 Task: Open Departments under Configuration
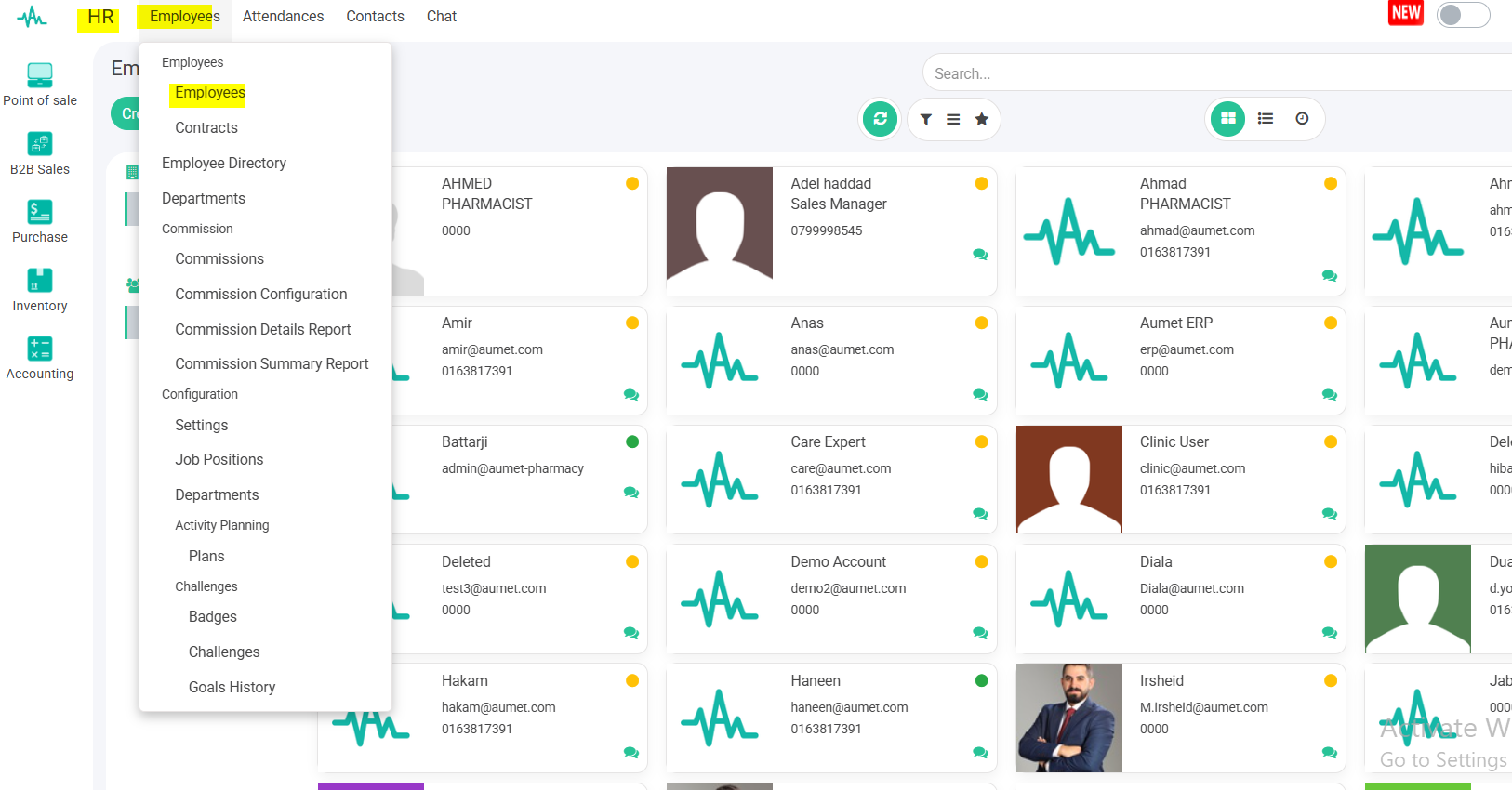(x=217, y=495)
